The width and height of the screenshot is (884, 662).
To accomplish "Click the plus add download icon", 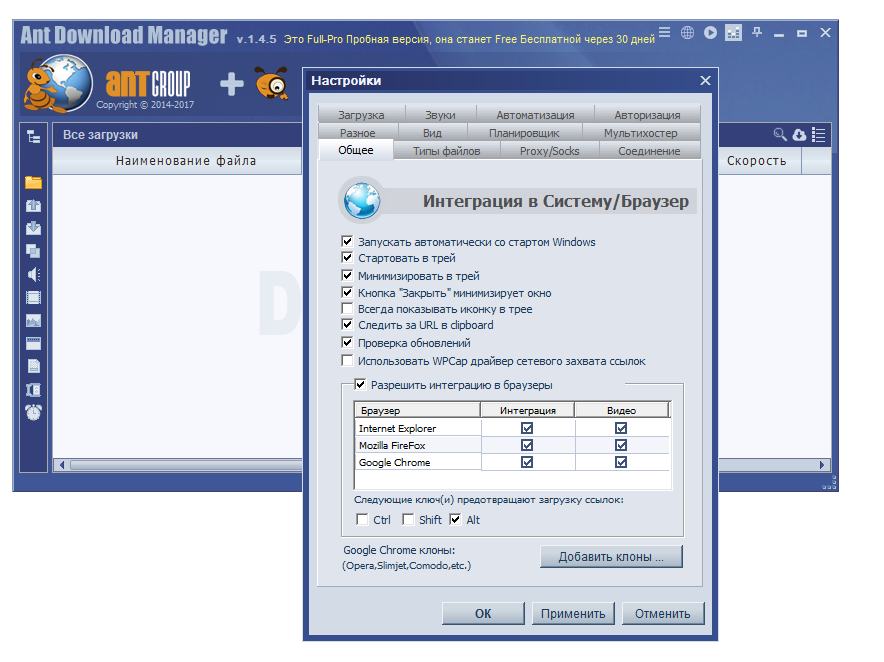I will [232, 84].
